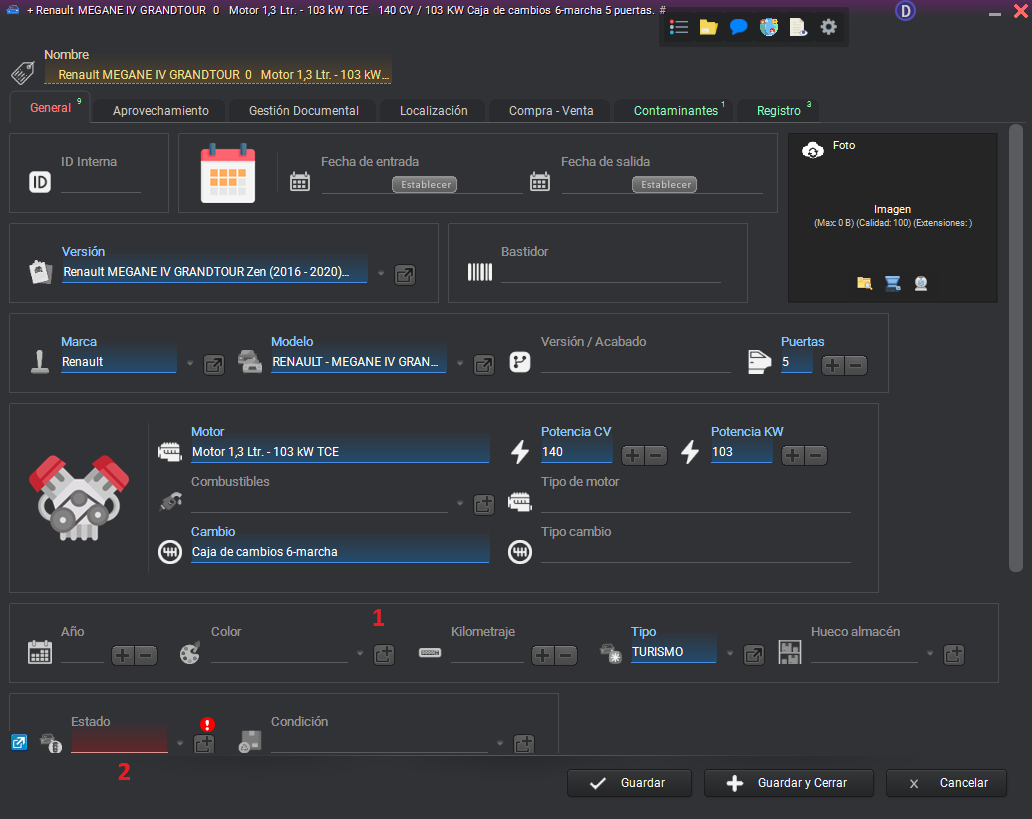Viewport: 1032px width, 819px height.
Task: Click the add new Color icon
Action: [x=384, y=655]
